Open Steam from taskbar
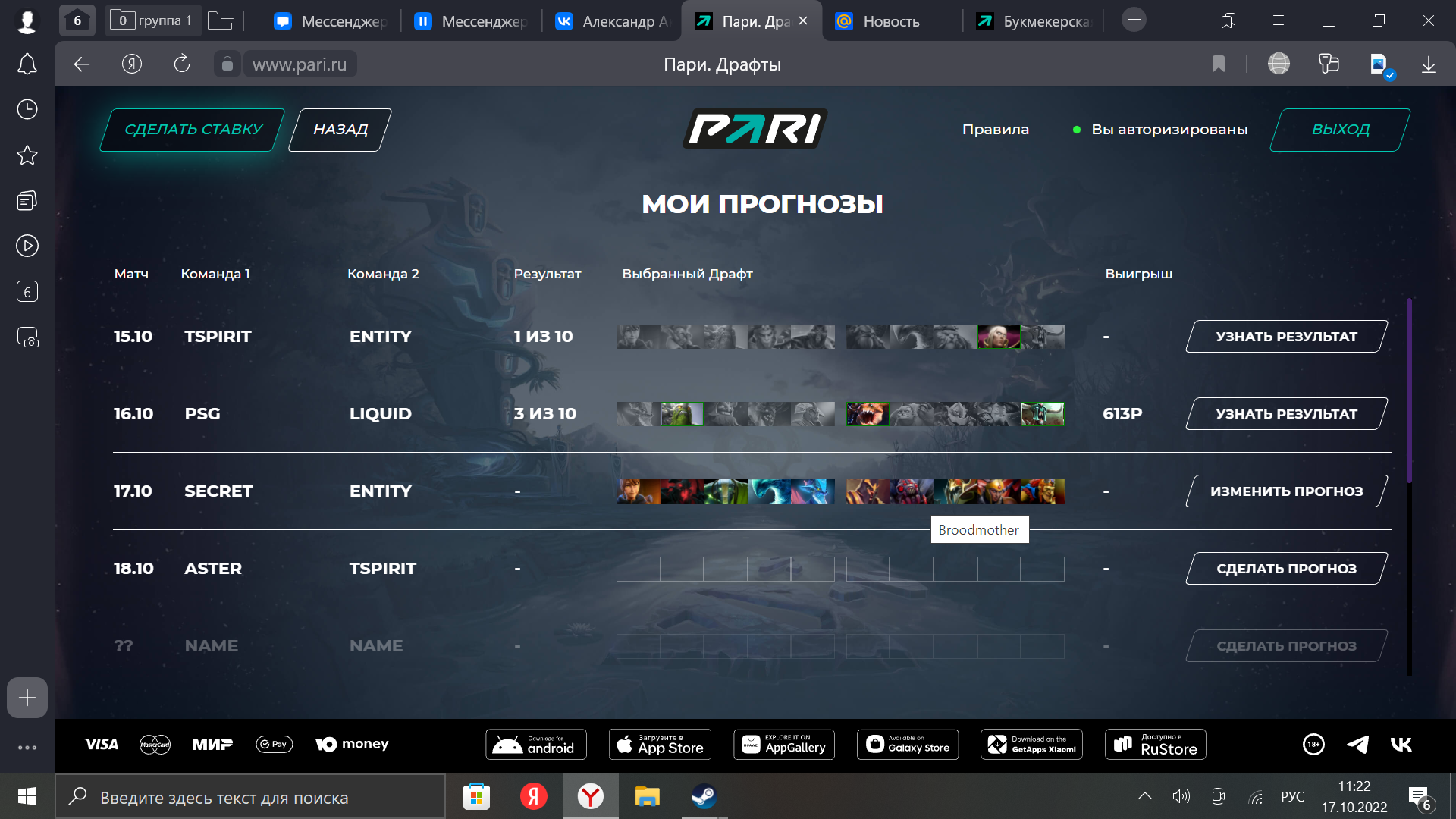 (704, 796)
